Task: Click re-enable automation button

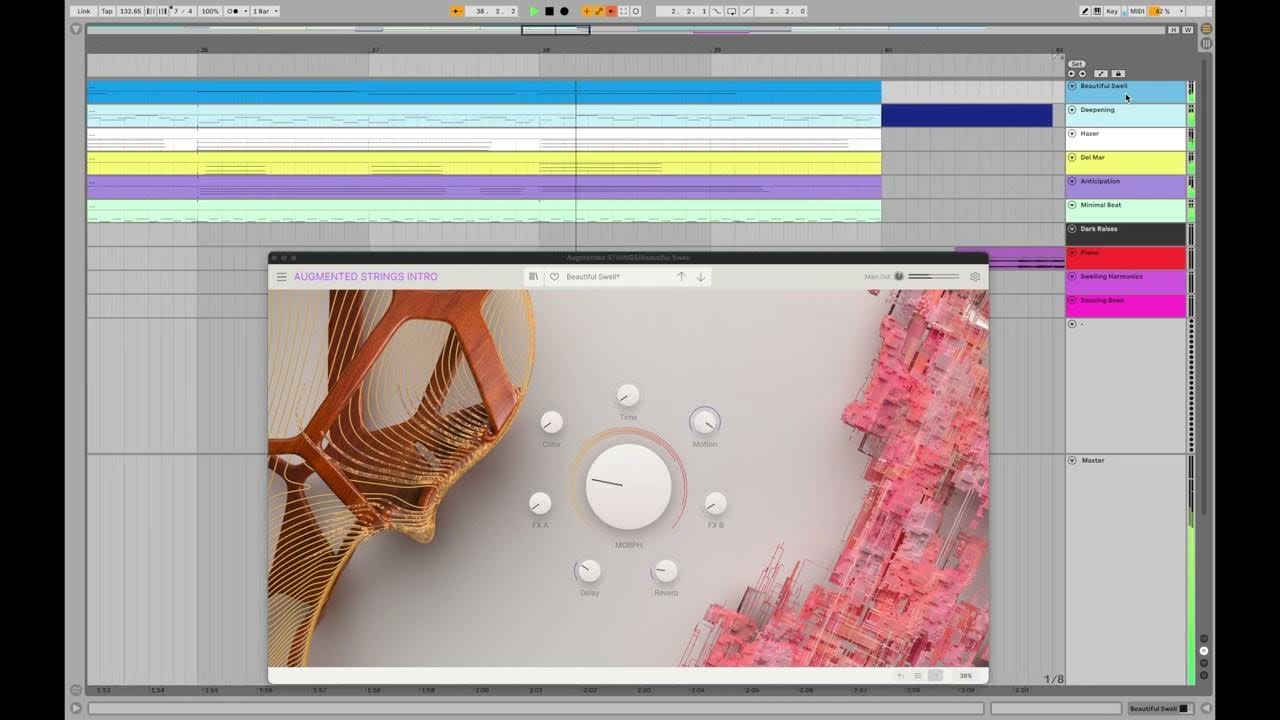Action: [x=611, y=11]
